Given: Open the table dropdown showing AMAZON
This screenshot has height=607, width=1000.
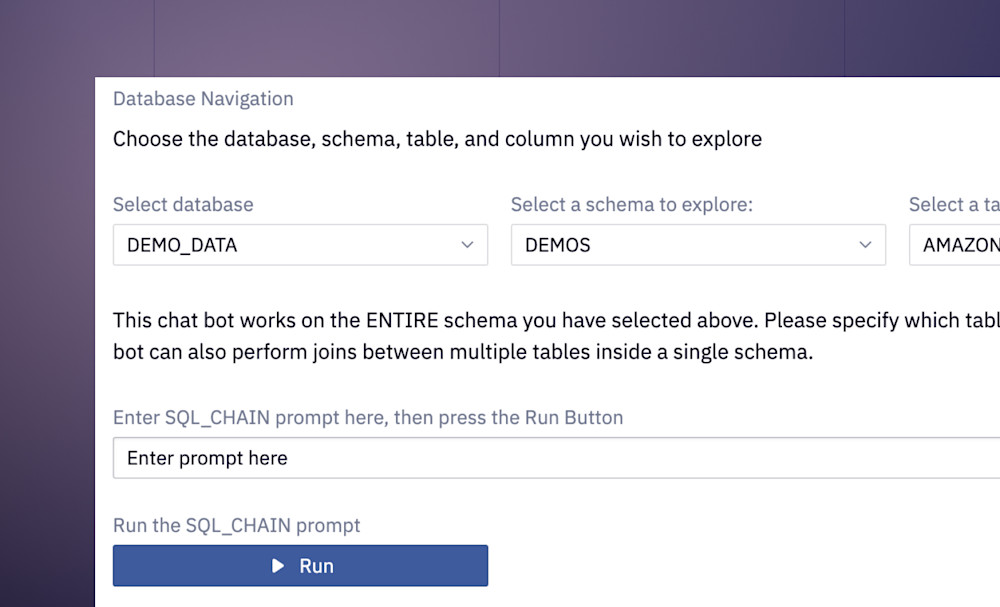Looking at the screenshot, I should [955, 245].
